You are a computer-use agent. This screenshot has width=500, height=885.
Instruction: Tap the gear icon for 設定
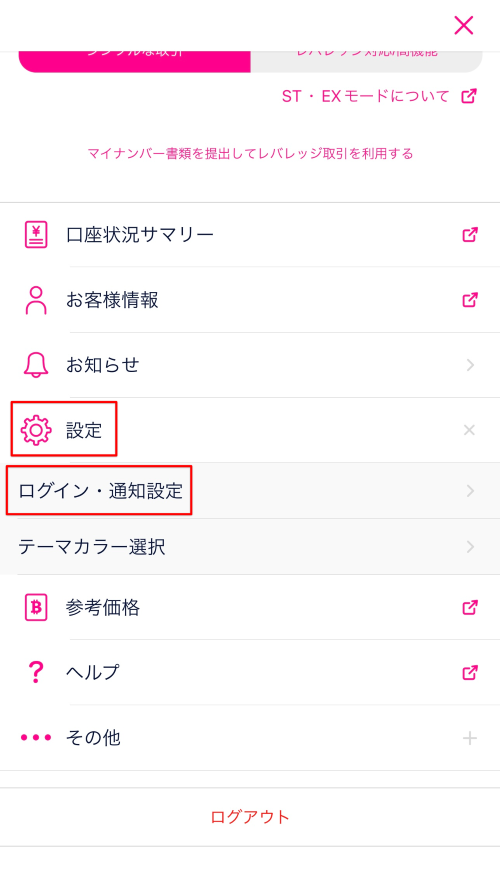[36, 430]
